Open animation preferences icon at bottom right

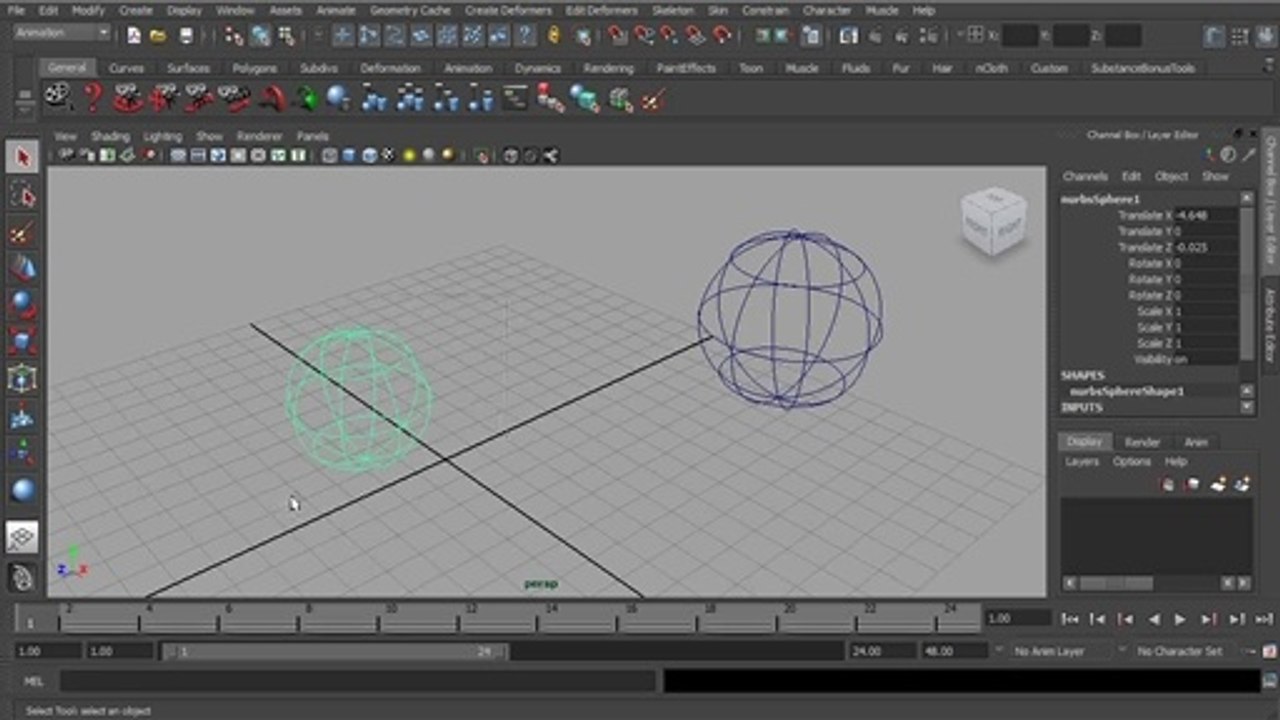tap(1269, 651)
